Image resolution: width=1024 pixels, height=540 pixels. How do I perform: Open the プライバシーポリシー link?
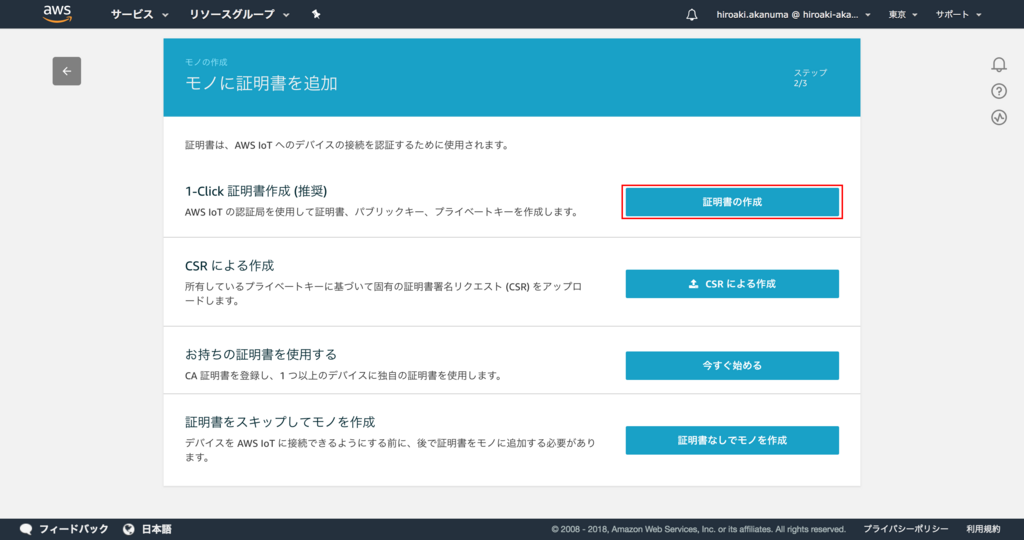pyautogui.click(x=906, y=529)
